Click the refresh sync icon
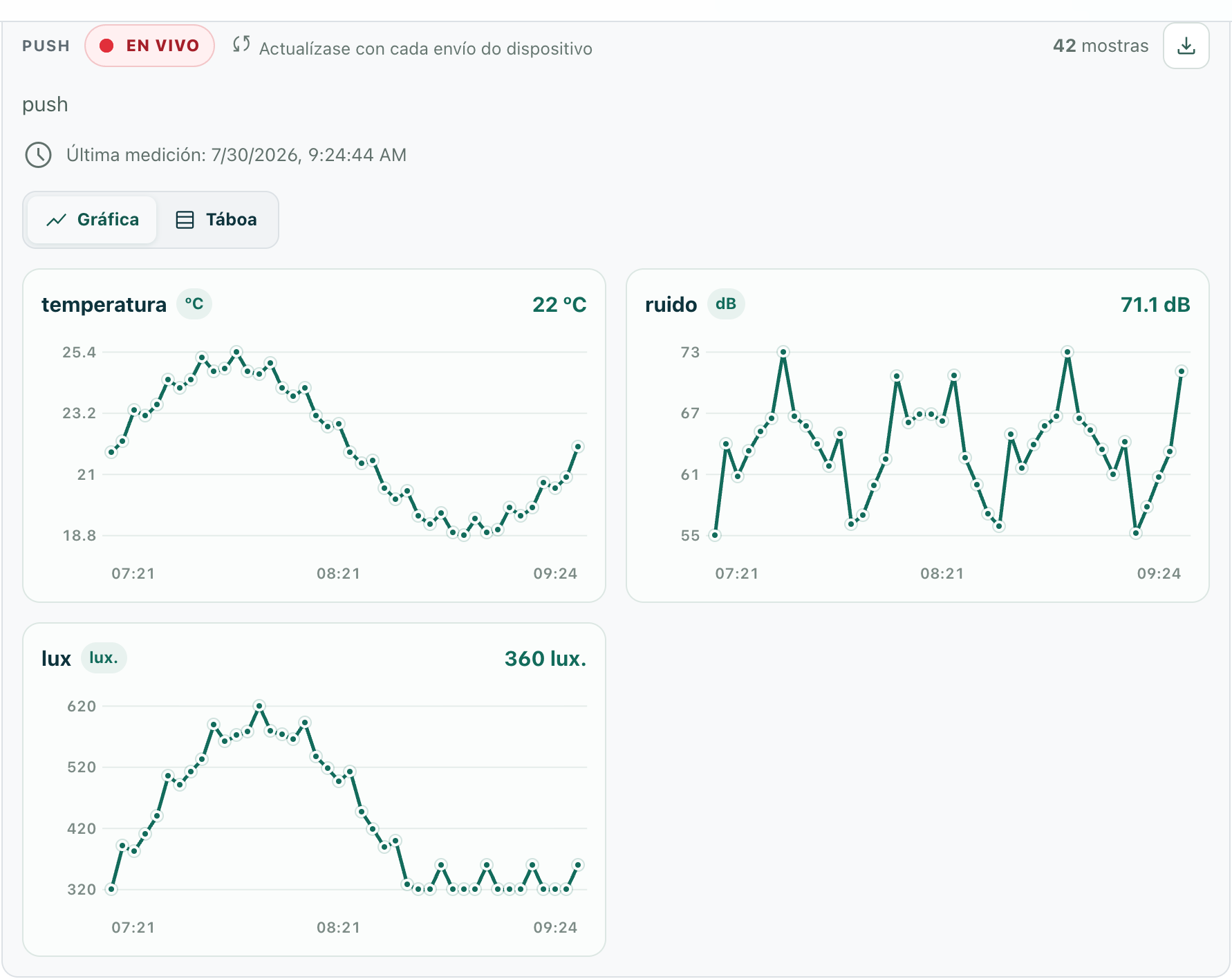 (x=241, y=44)
